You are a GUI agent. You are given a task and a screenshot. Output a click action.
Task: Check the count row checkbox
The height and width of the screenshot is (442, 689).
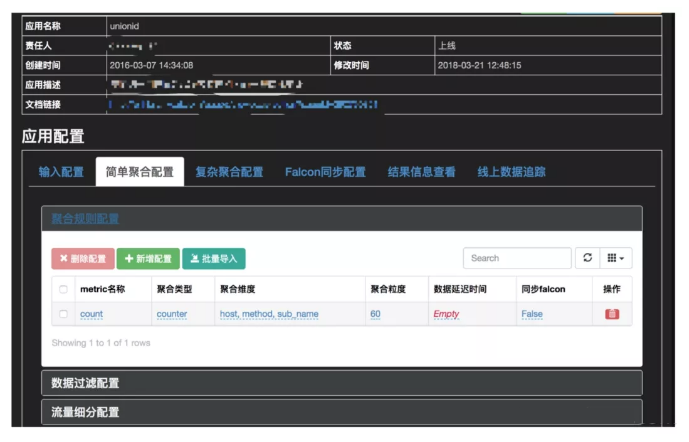pyautogui.click(x=64, y=314)
